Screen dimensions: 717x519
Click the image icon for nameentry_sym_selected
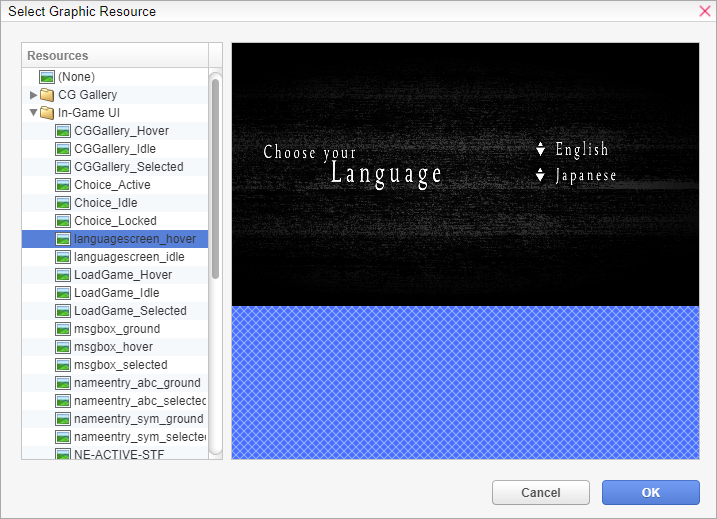[x=63, y=437]
